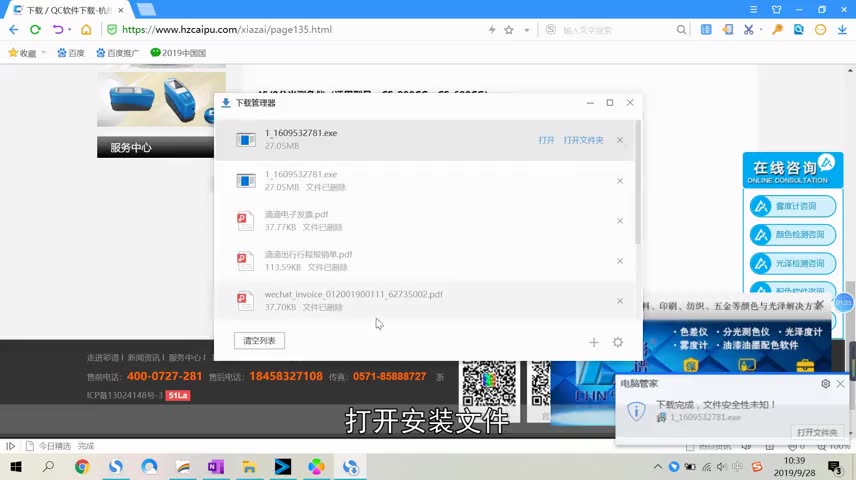Bookmark this page with the star icon

509,29
